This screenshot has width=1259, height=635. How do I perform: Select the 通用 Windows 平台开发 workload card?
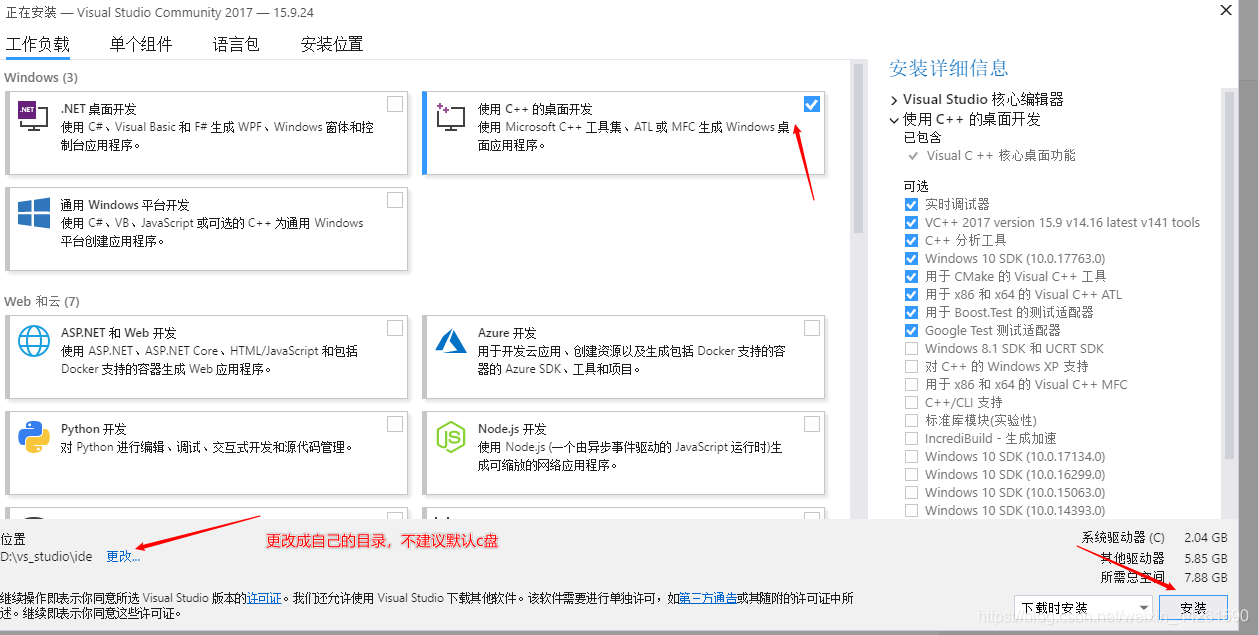(x=207, y=228)
